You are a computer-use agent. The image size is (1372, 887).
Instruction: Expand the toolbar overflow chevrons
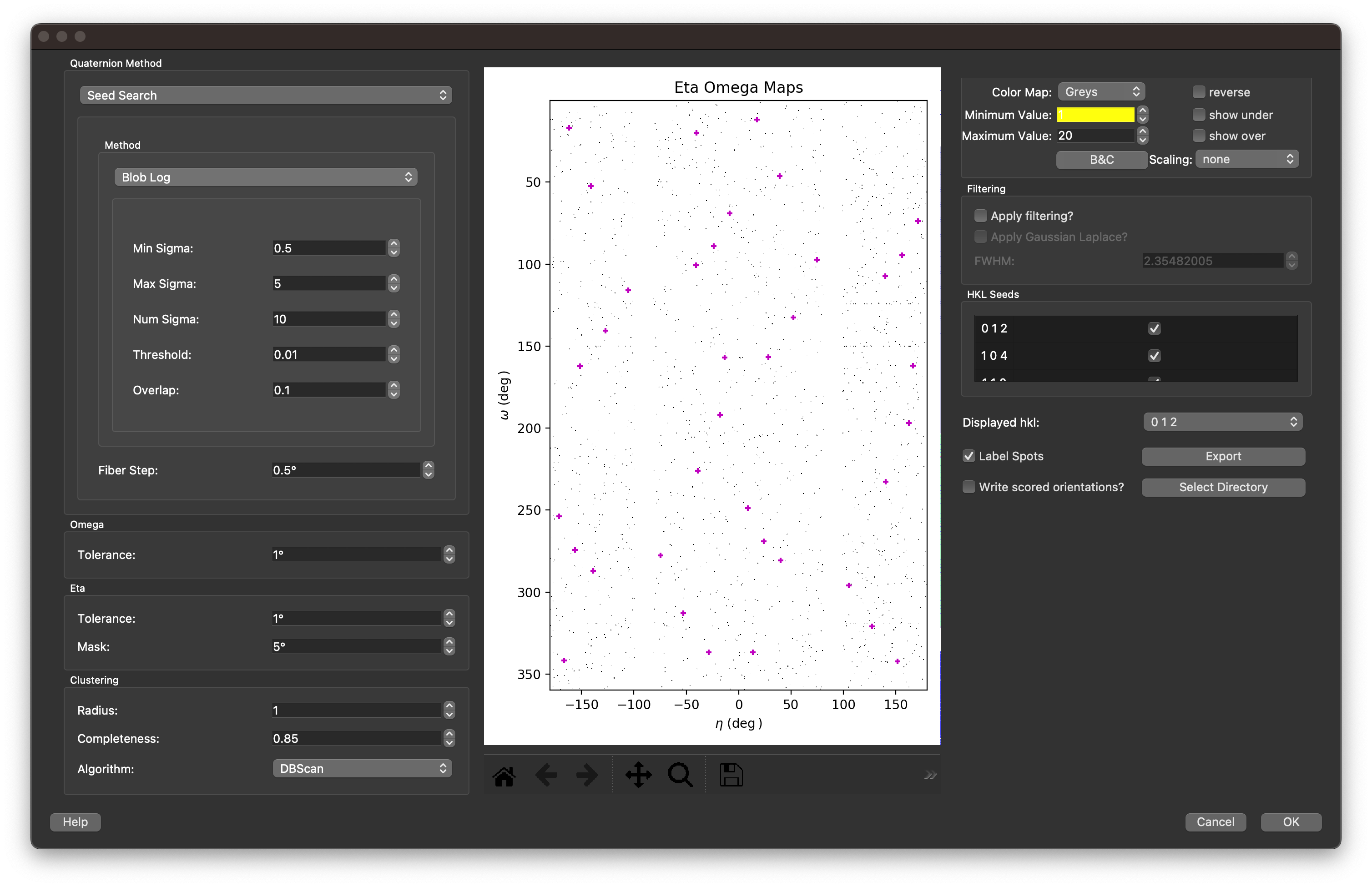tap(930, 775)
